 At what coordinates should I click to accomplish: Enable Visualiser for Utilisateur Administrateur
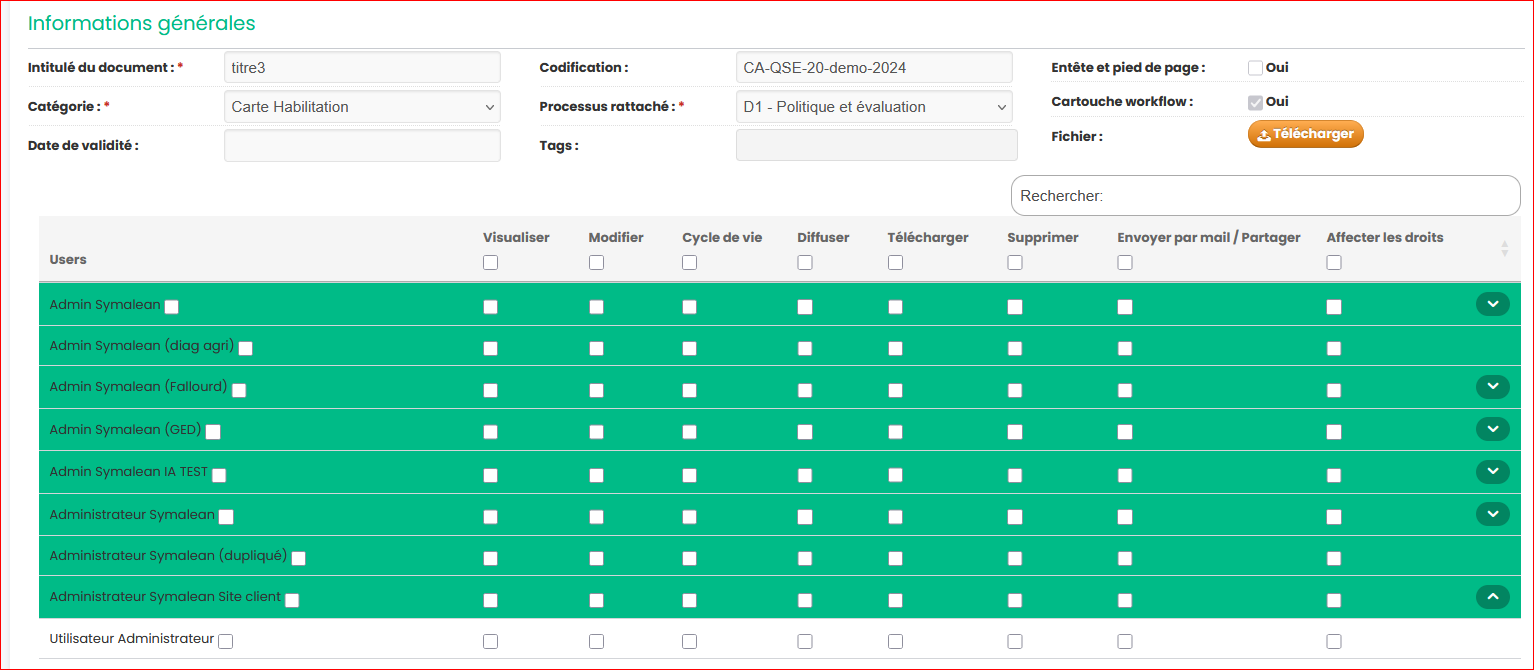(490, 641)
